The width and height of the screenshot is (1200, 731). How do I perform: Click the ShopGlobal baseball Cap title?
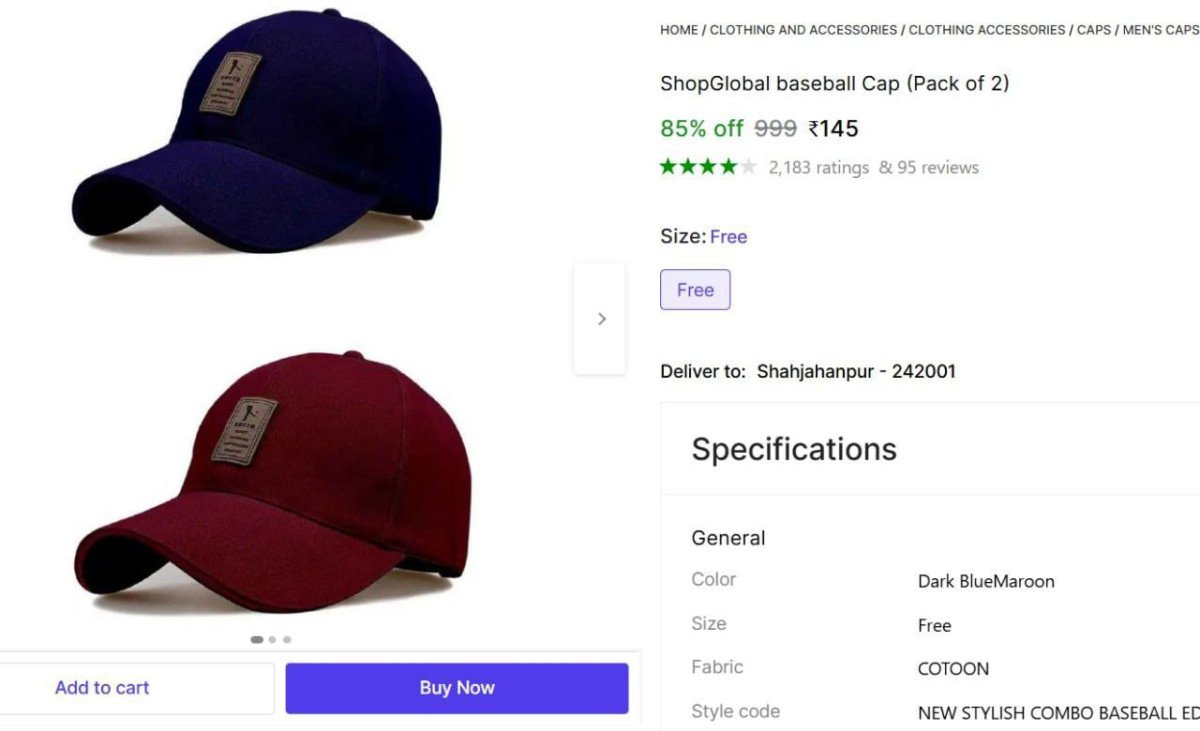click(834, 83)
